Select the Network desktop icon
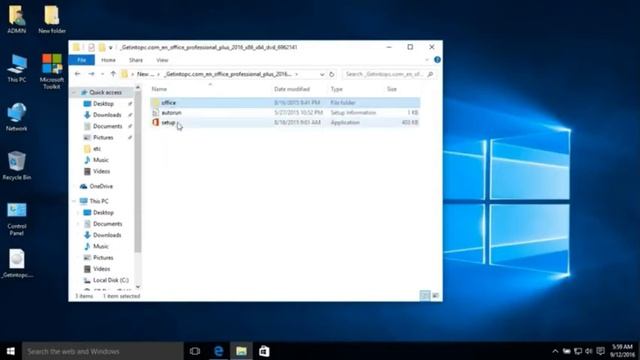This screenshot has width=640, height=360. point(16,117)
